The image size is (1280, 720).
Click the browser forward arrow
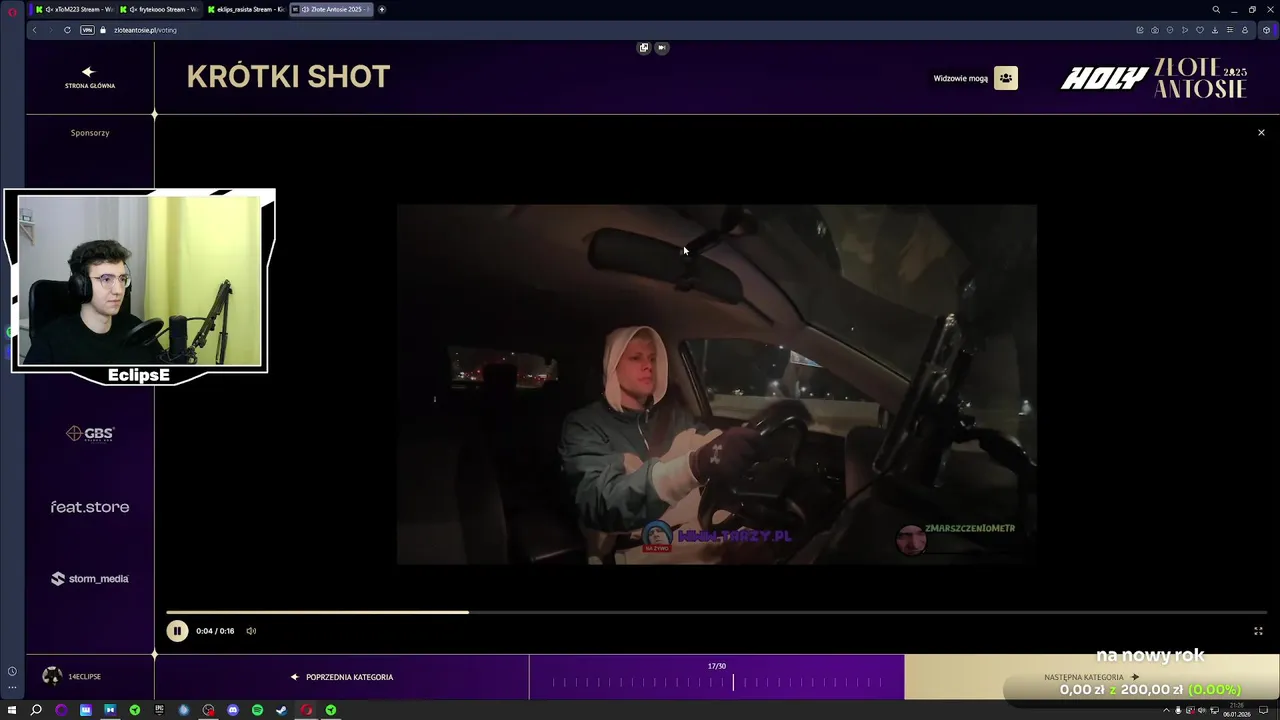pyautogui.click(x=50, y=30)
